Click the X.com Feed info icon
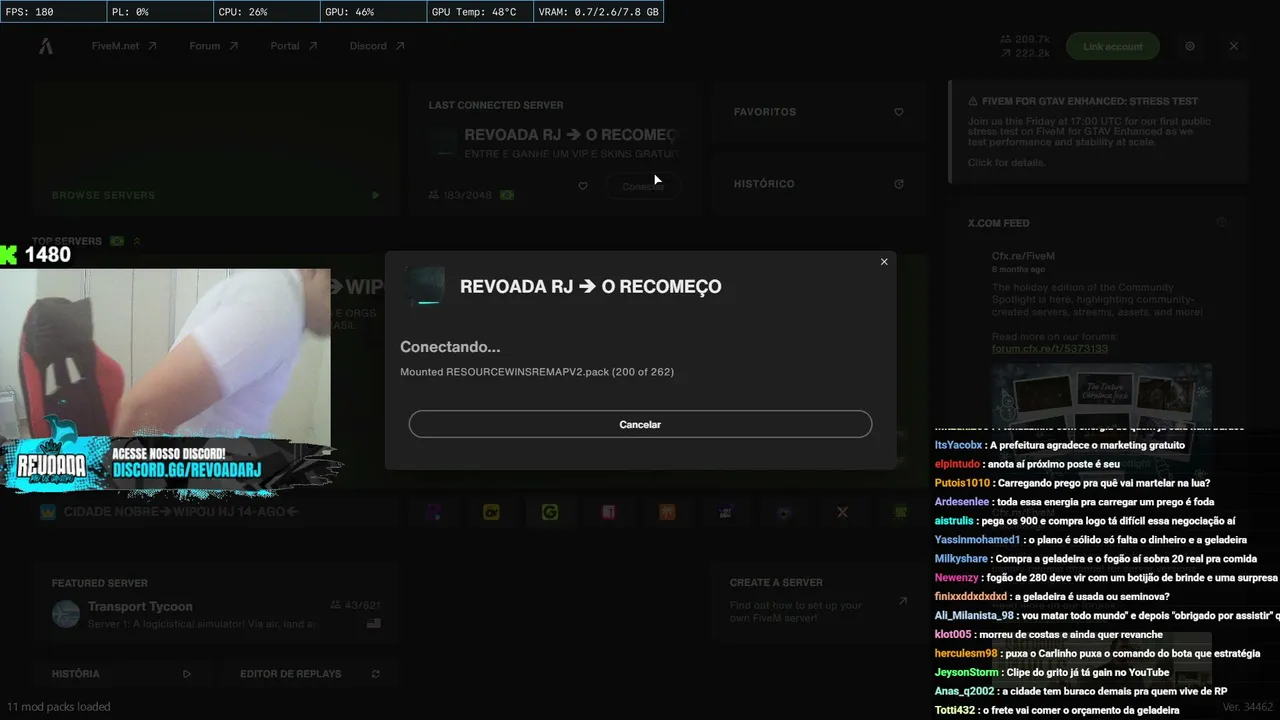The image size is (1280, 720). (1221, 223)
